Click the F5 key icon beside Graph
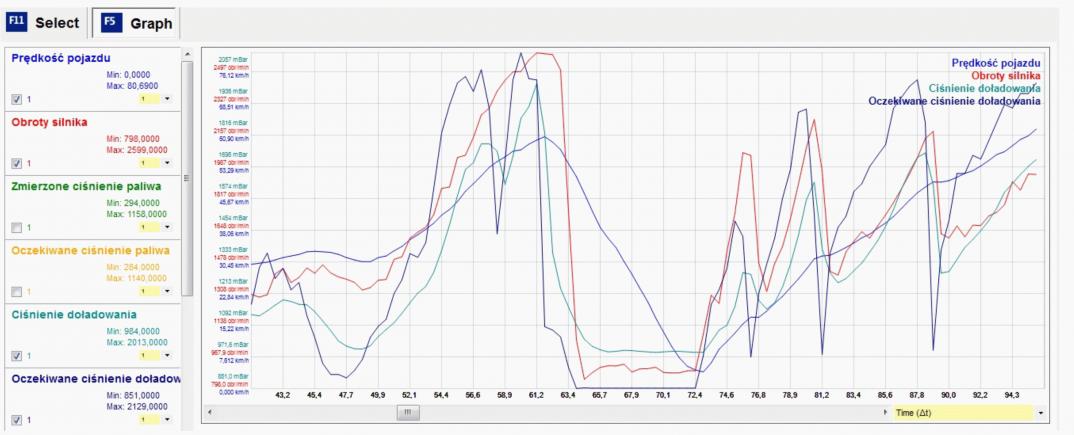The height and width of the screenshot is (435, 1074). pos(112,22)
